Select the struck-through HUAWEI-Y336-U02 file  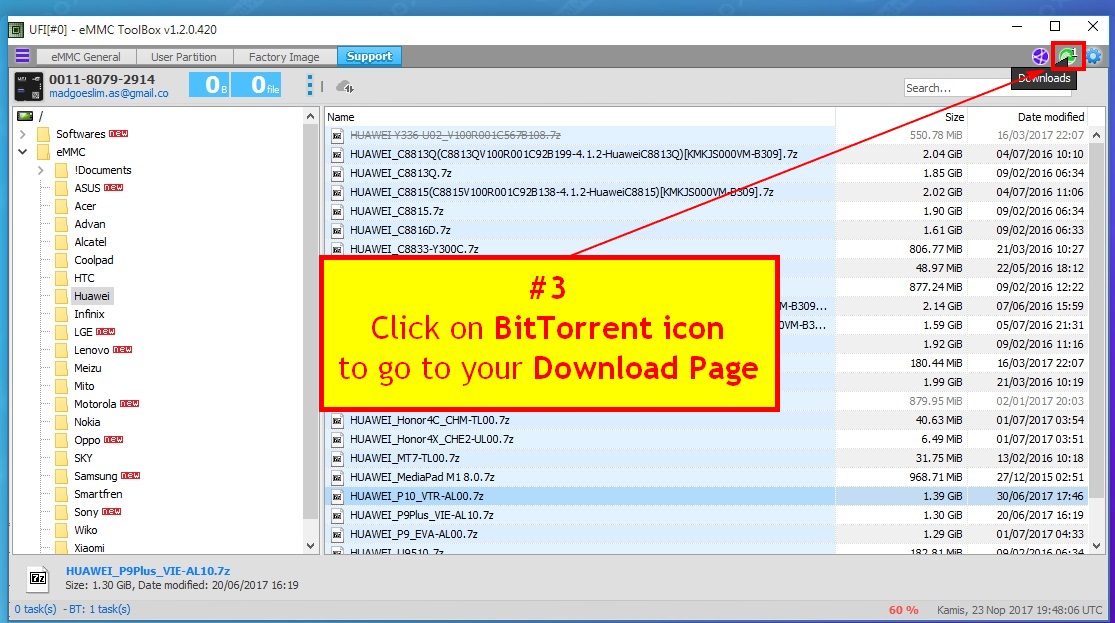(455, 135)
